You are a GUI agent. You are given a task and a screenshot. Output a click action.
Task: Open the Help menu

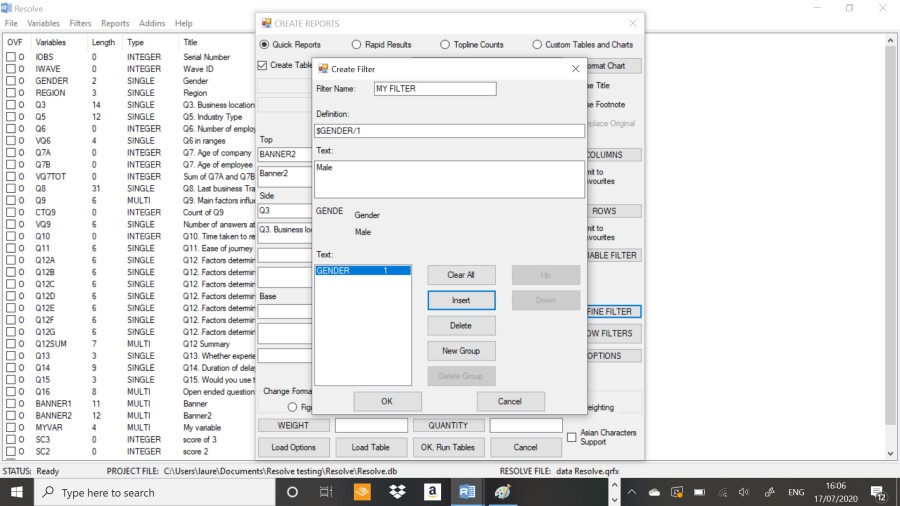[184, 24]
